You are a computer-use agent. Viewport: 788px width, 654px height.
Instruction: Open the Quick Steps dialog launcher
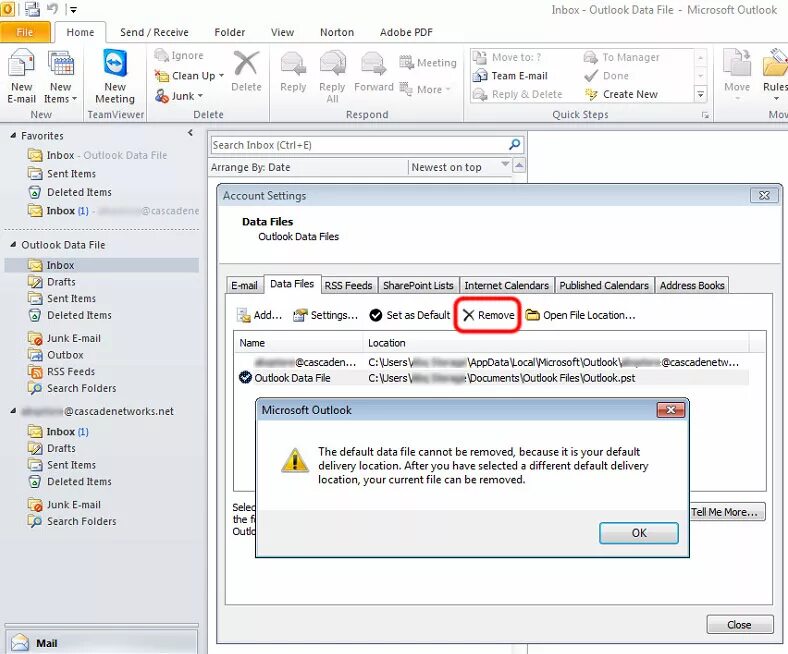click(x=706, y=115)
